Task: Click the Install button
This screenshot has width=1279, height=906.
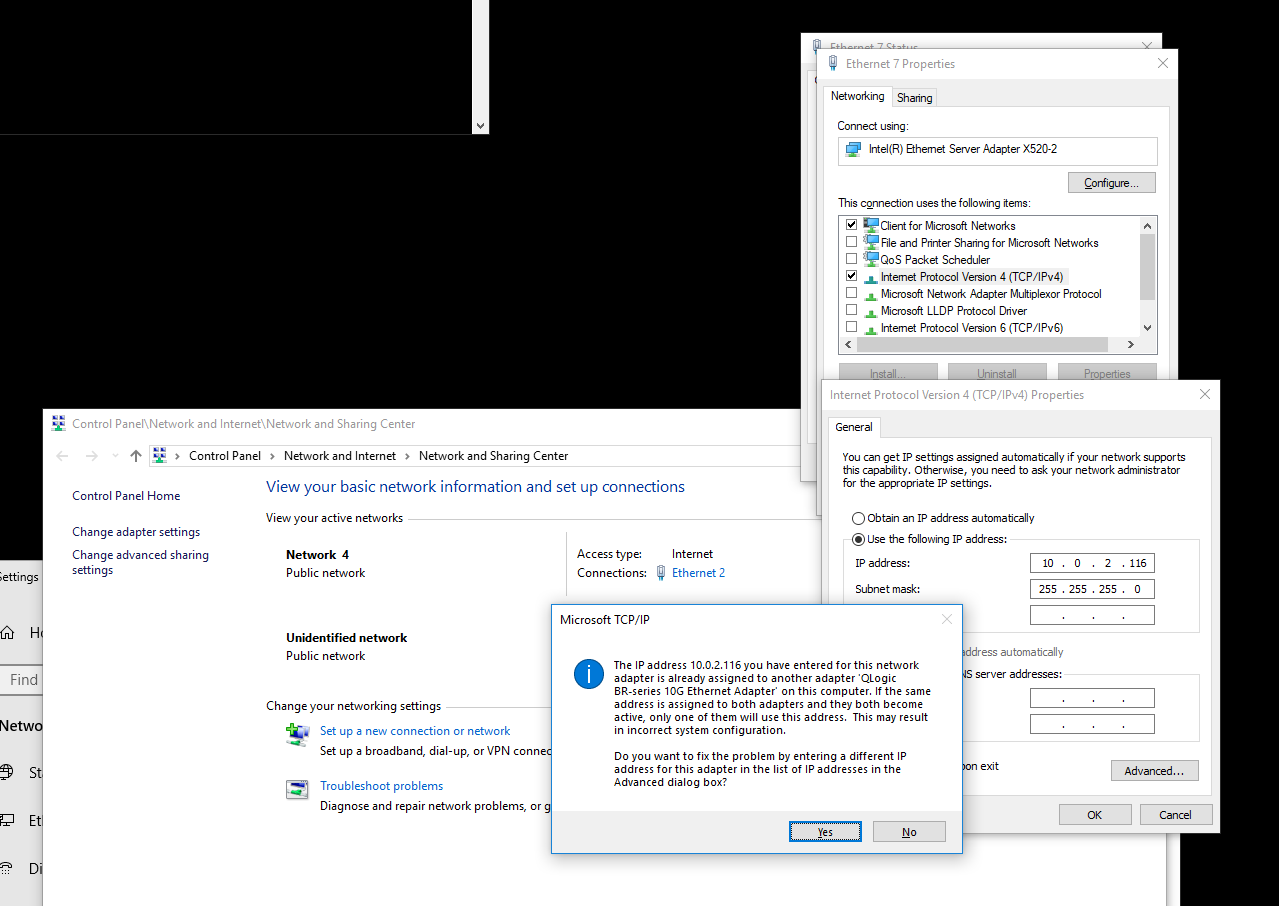Action: (x=888, y=373)
